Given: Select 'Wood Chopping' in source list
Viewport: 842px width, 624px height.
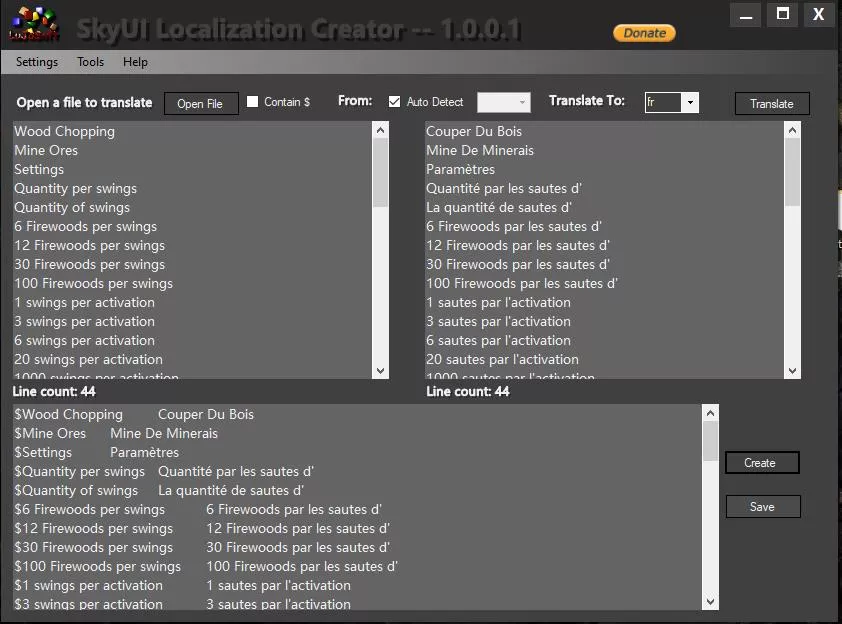Looking at the screenshot, I should coord(64,132).
